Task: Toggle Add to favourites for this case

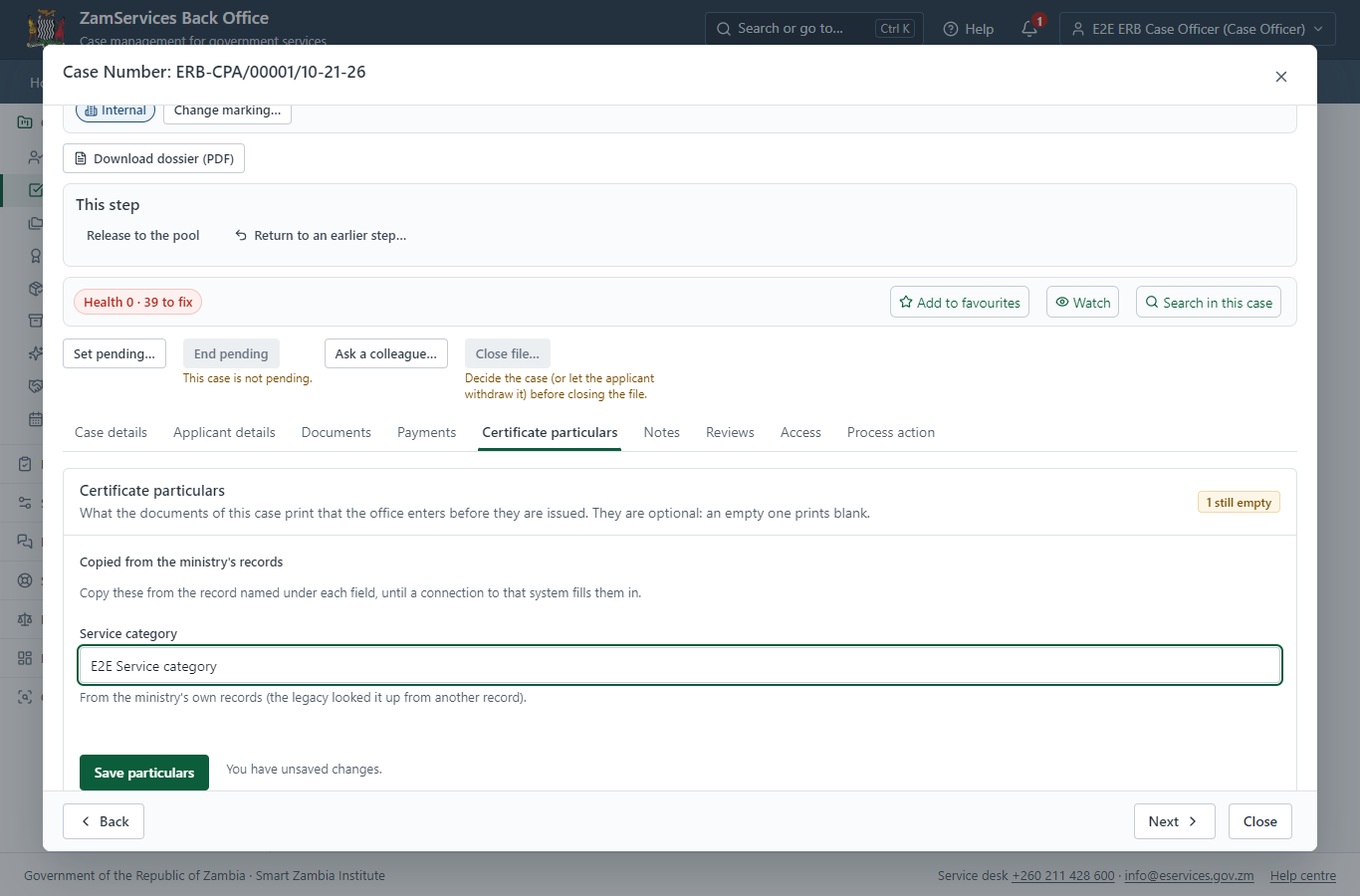Action: tap(960, 302)
